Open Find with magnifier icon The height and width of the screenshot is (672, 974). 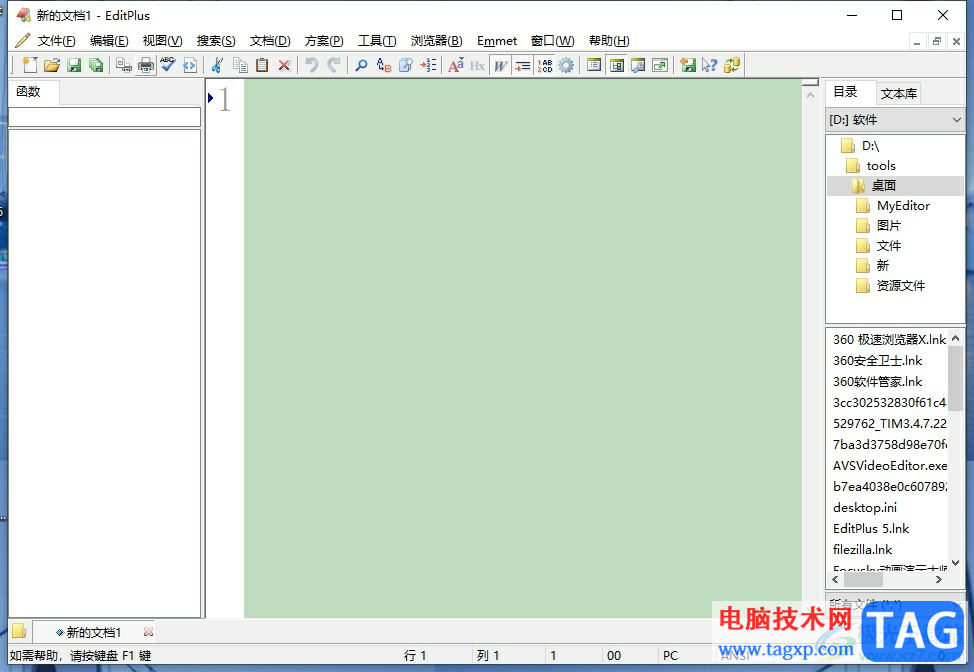click(361, 65)
